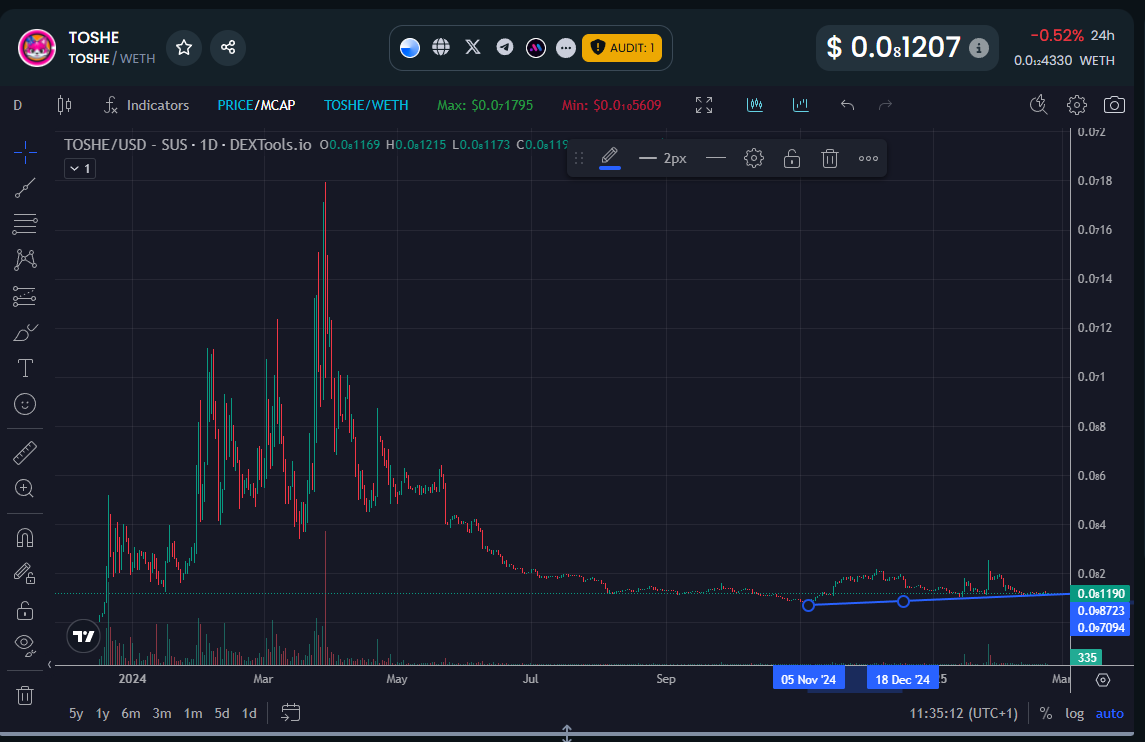Activate the zoom in tool
The height and width of the screenshot is (742, 1145).
pyautogui.click(x=25, y=489)
